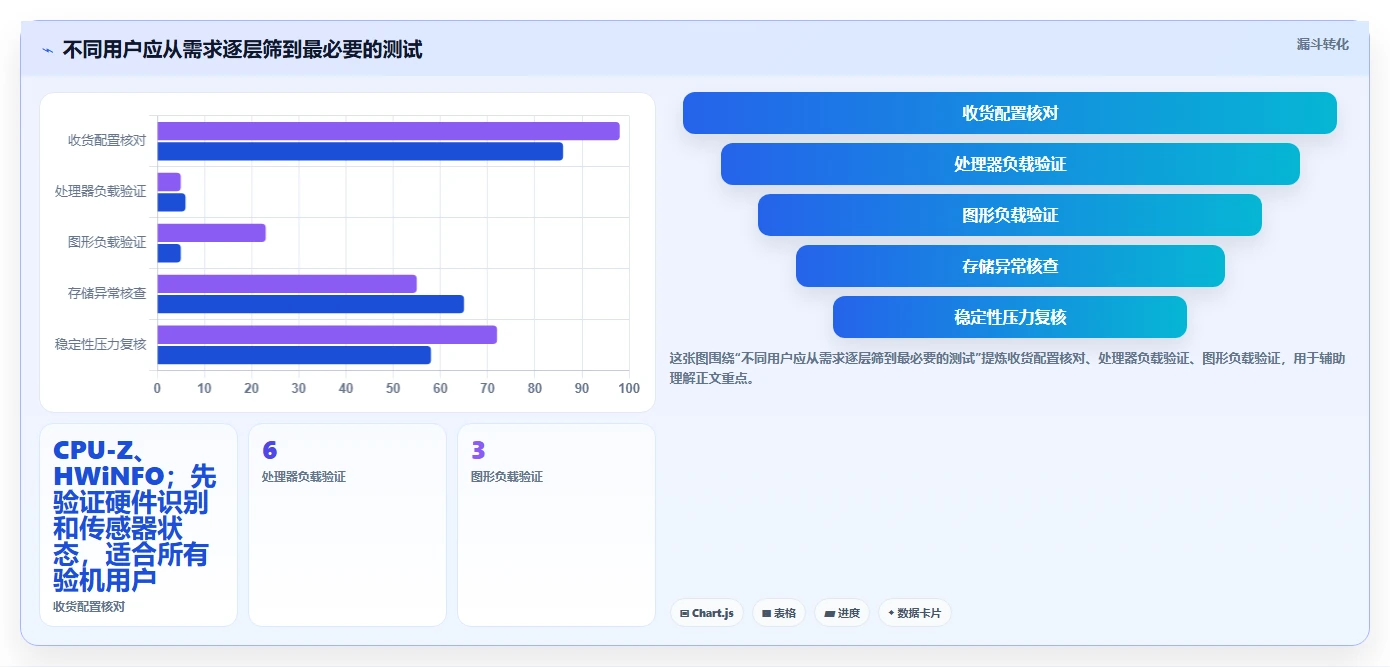Click the blue bar for 收货配置核对
Viewport: 1390px width, 667px height.
click(x=360, y=151)
